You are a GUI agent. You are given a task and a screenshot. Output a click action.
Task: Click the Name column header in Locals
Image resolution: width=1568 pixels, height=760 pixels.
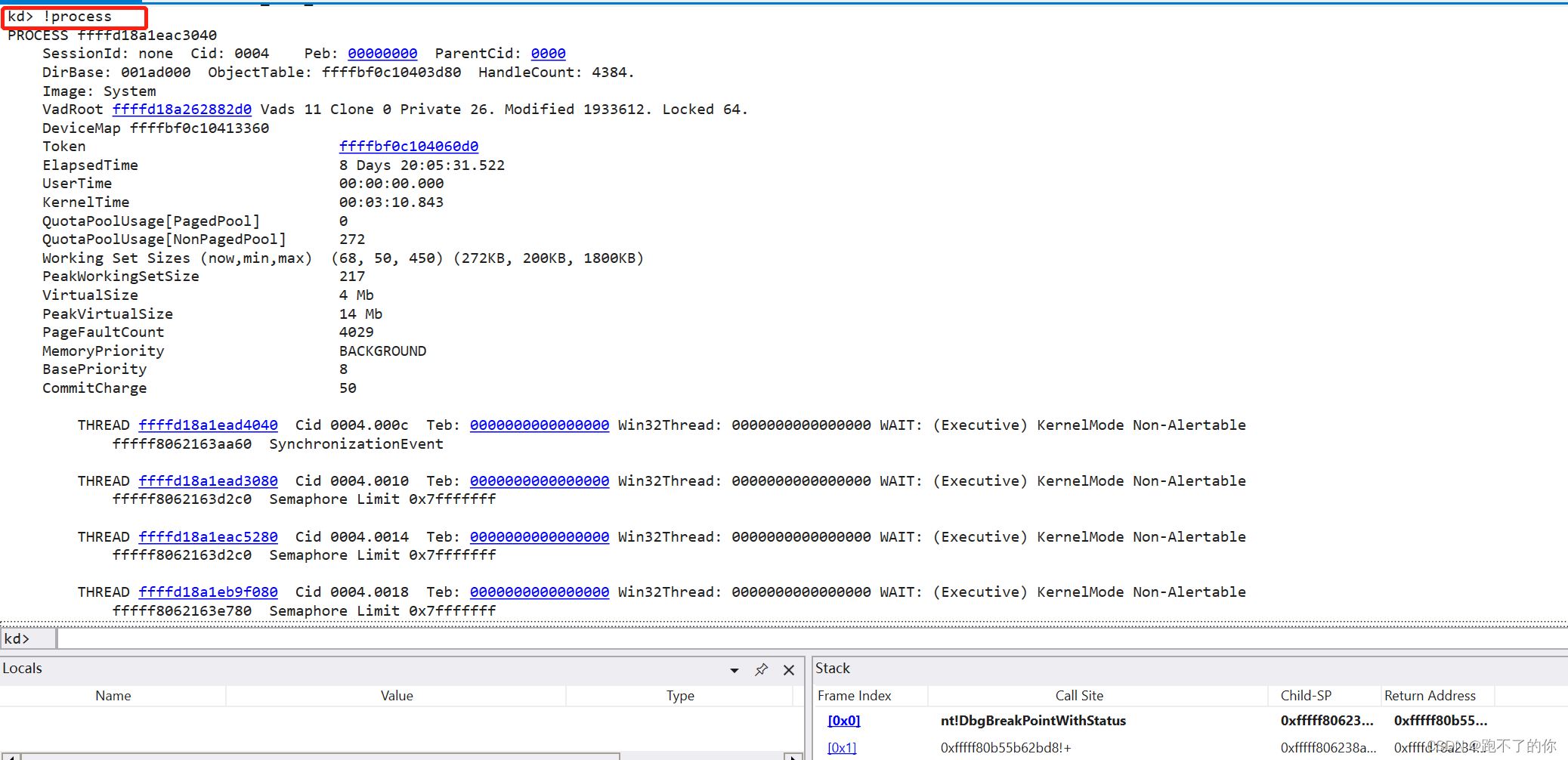tap(113, 696)
